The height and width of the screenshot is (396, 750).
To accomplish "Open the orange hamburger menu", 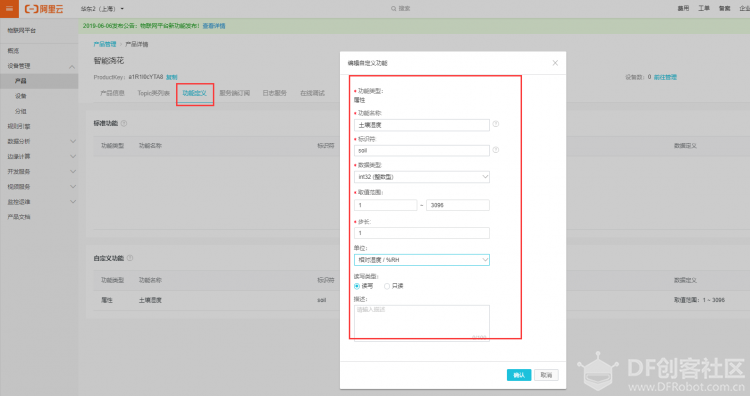I will pyautogui.click(x=9, y=9).
